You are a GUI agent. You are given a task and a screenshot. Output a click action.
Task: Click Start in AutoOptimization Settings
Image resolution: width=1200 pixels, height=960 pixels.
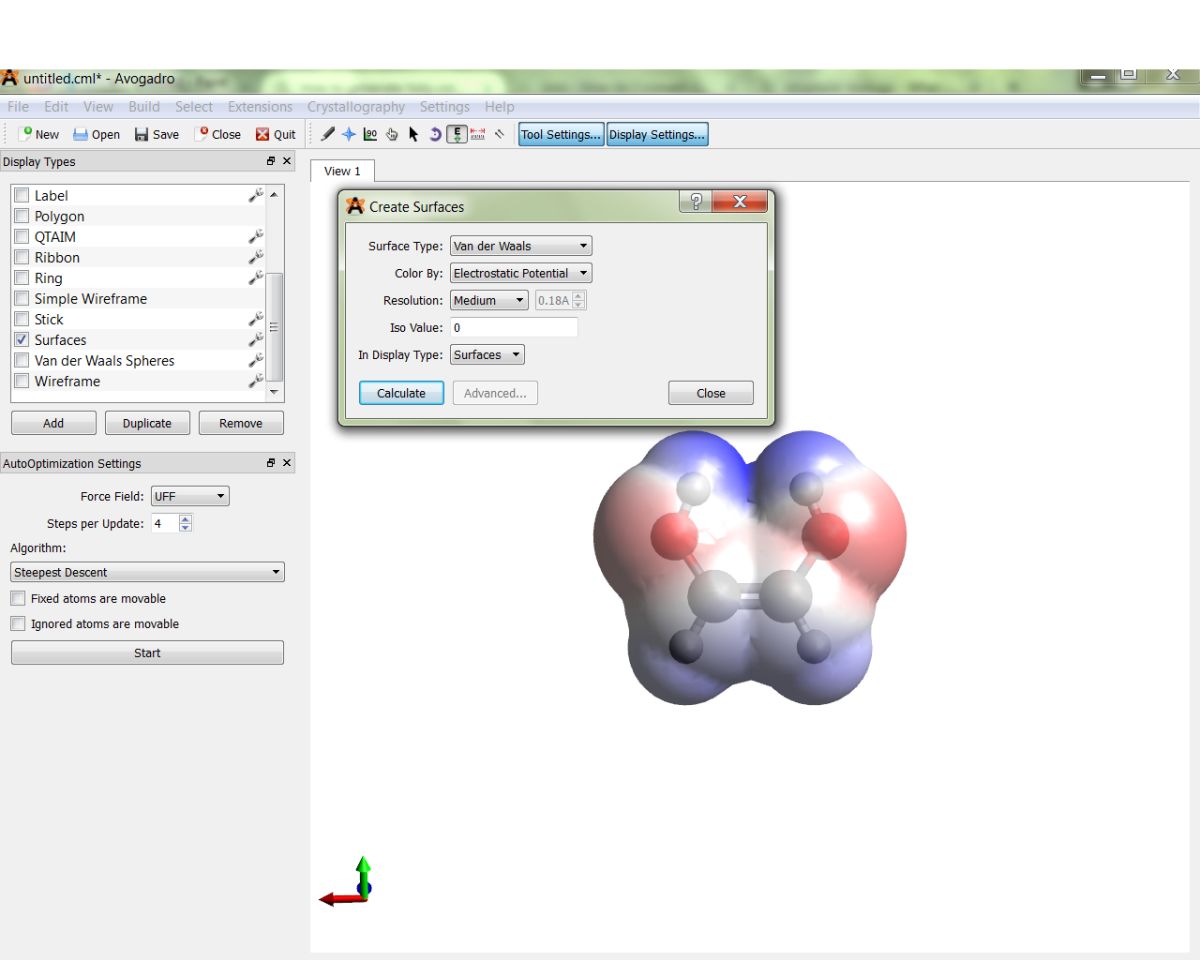click(147, 653)
